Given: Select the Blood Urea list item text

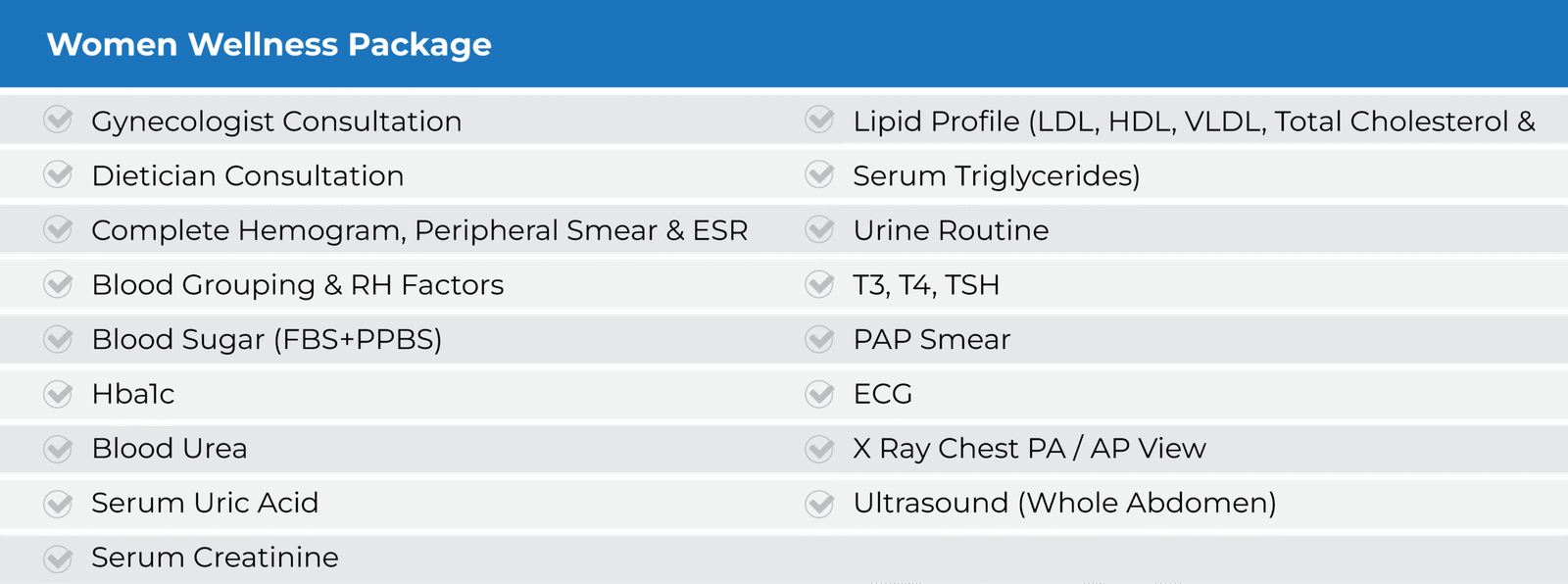Looking at the screenshot, I should click(170, 448).
